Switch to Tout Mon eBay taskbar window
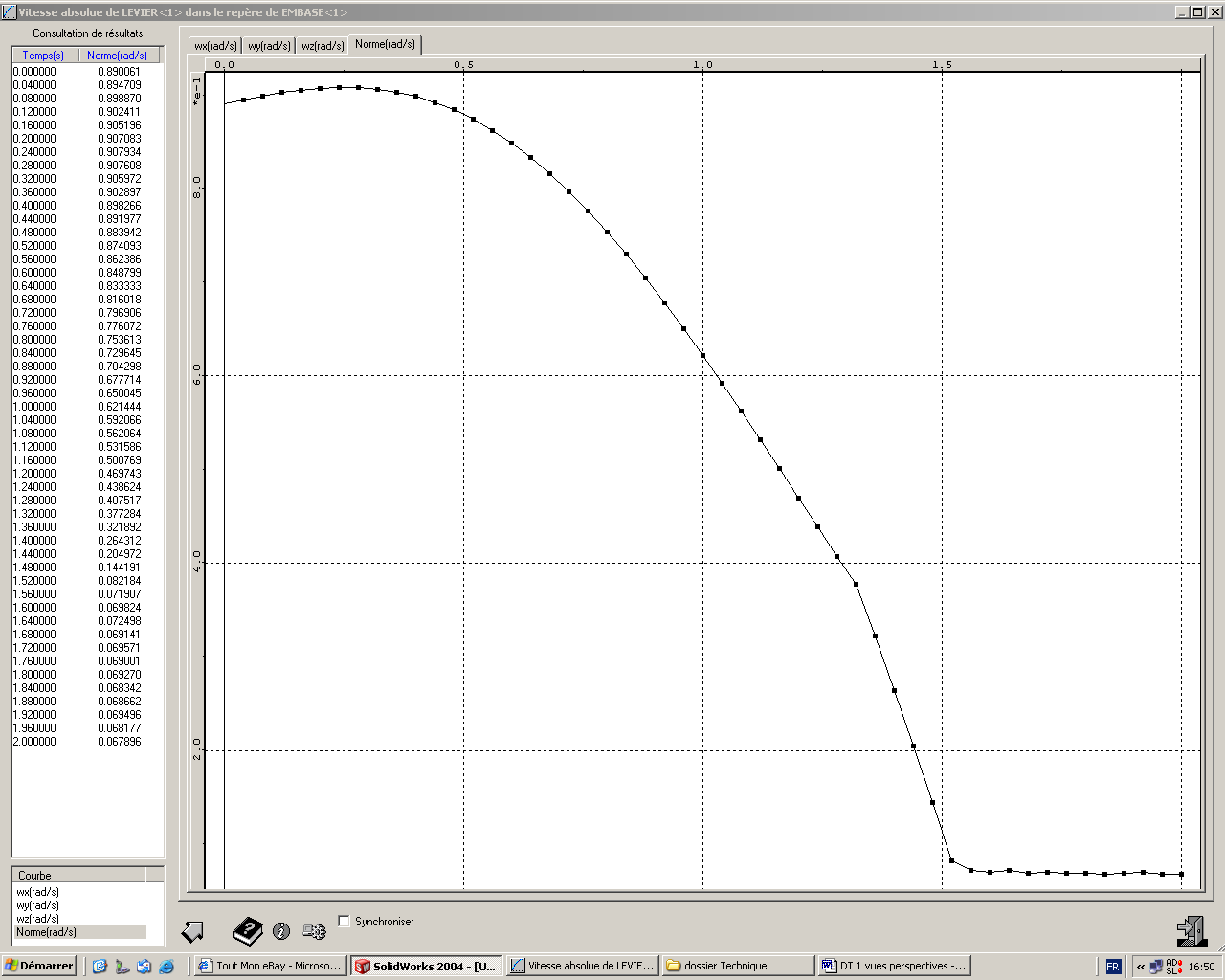This screenshot has width=1225, height=980. 270,967
